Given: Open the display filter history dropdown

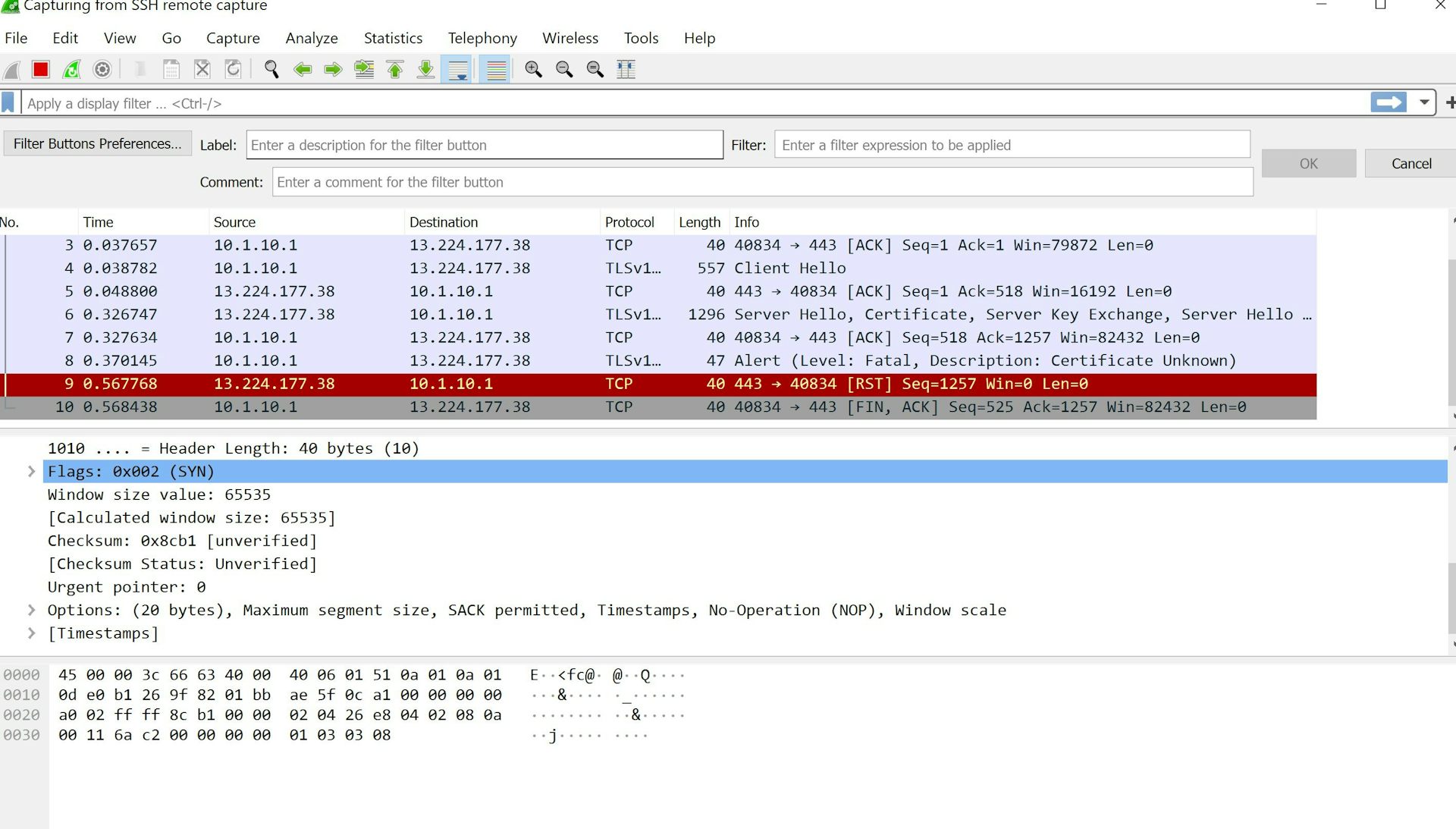Looking at the screenshot, I should point(1424,102).
